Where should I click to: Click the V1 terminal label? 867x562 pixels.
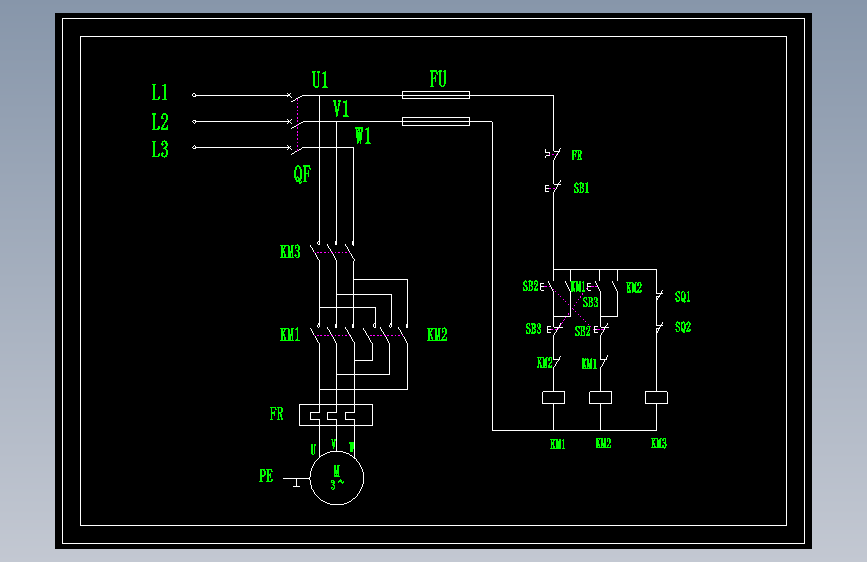[341, 109]
